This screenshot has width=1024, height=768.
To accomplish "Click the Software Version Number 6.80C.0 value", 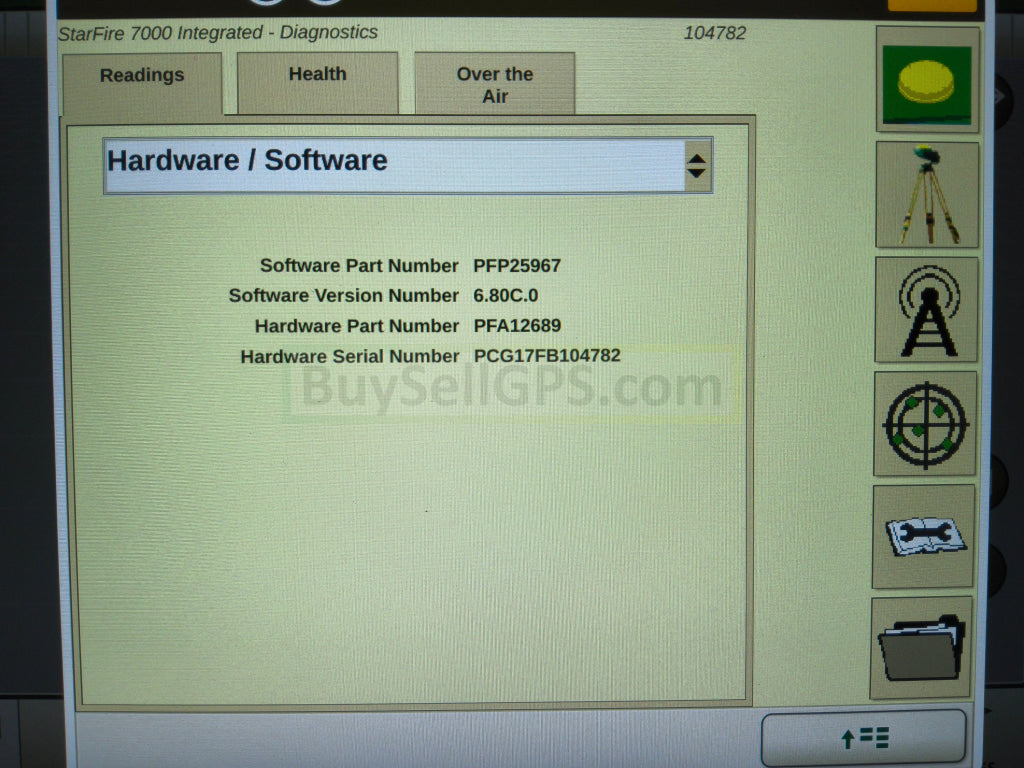I will tap(506, 296).
